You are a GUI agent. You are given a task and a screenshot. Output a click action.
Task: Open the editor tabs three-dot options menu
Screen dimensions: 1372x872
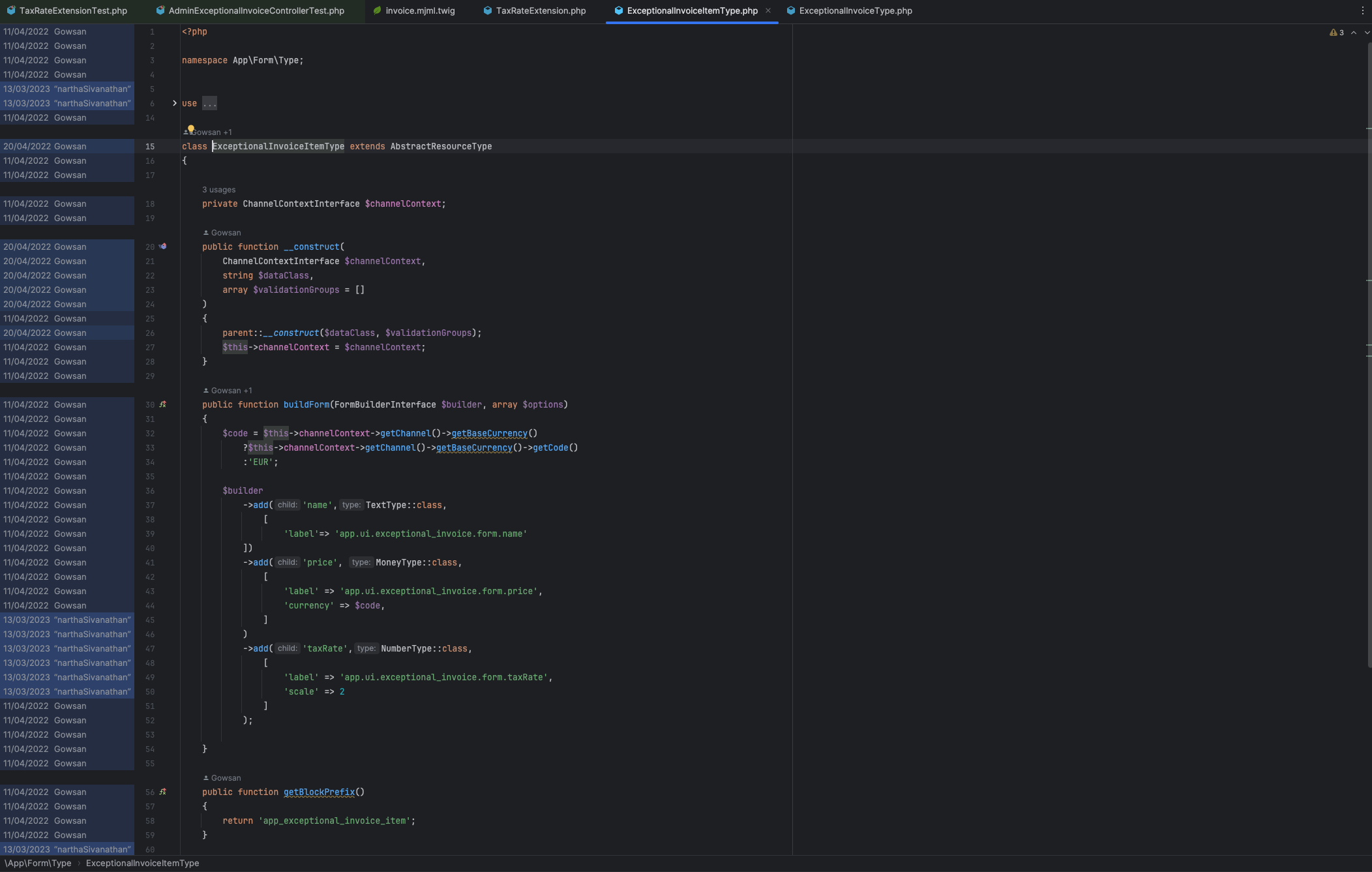pyautogui.click(x=1362, y=10)
